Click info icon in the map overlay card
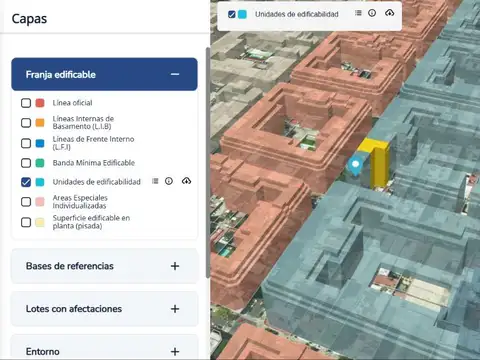Image resolution: width=480 pixels, height=360 pixels. [x=372, y=13]
